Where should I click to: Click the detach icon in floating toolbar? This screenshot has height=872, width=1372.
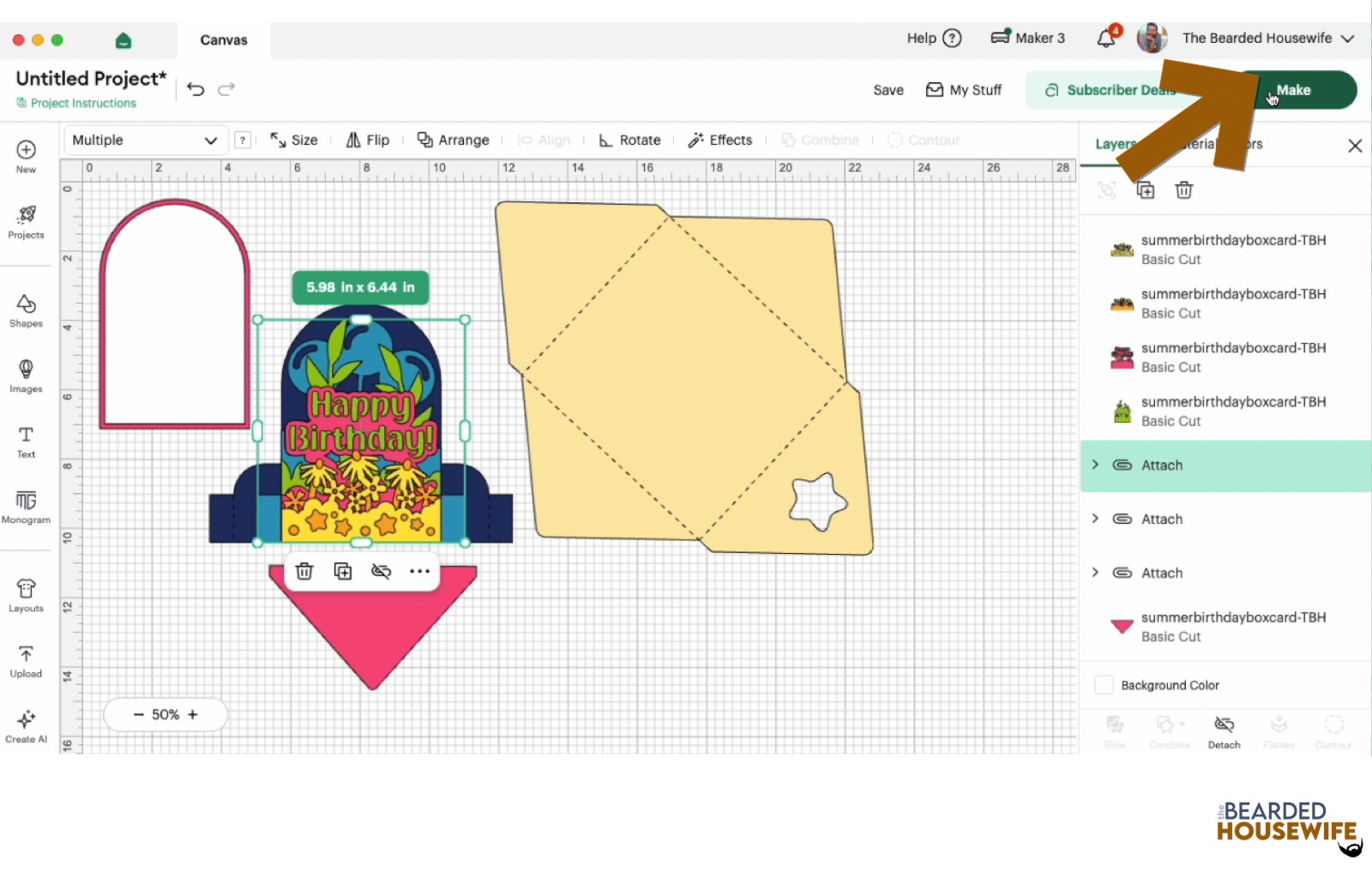pos(382,571)
